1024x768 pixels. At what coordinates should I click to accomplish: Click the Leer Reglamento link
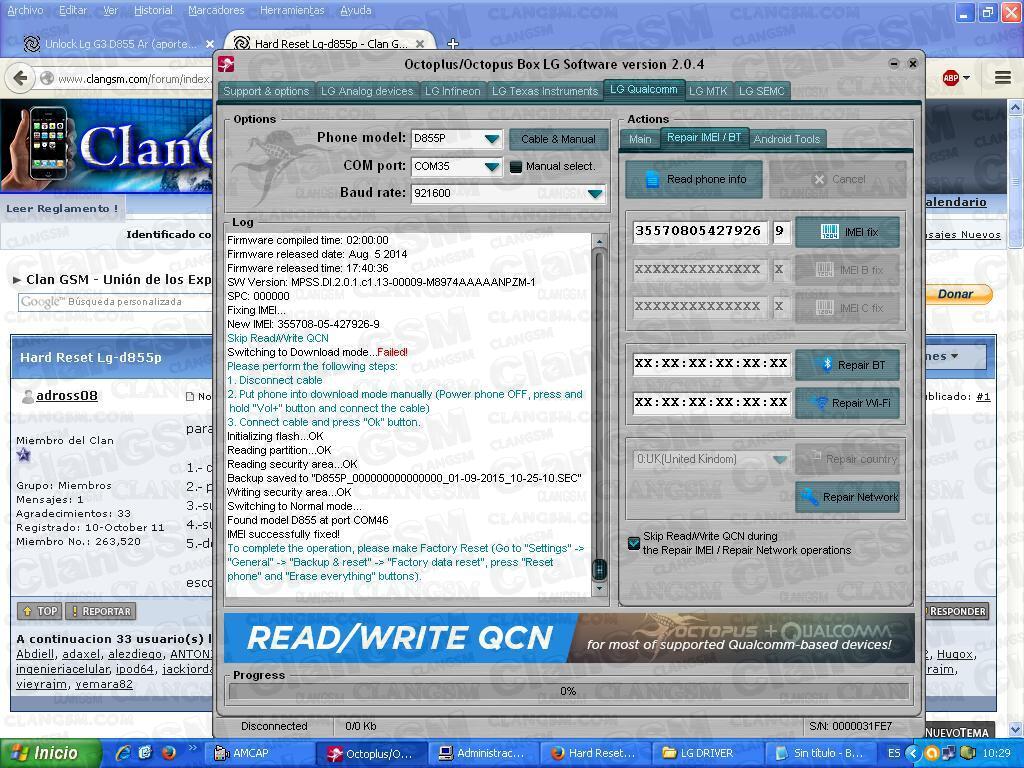click(x=62, y=208)
